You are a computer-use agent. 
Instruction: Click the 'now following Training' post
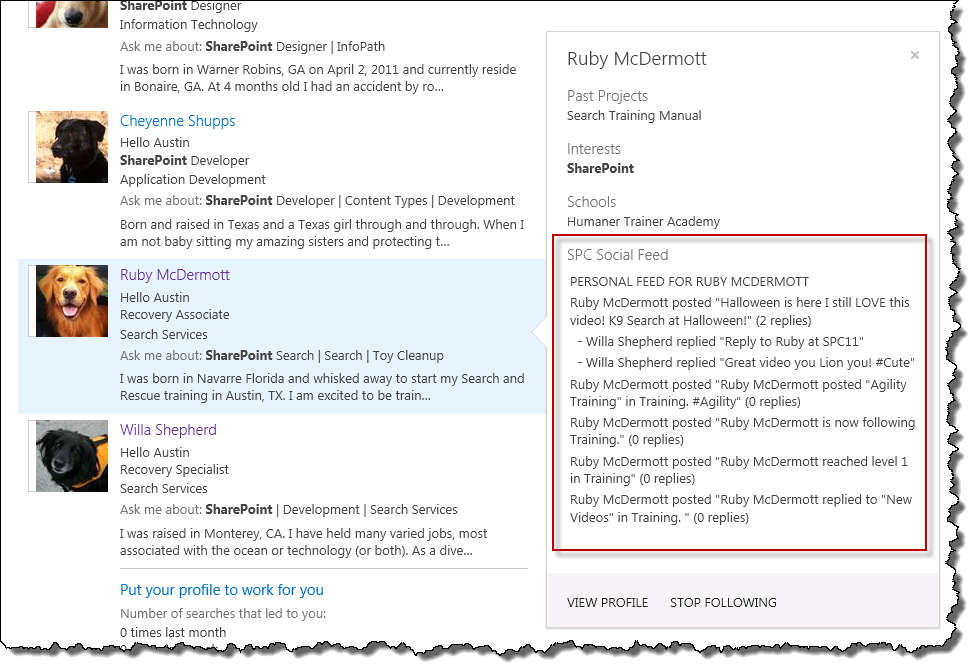742,432
